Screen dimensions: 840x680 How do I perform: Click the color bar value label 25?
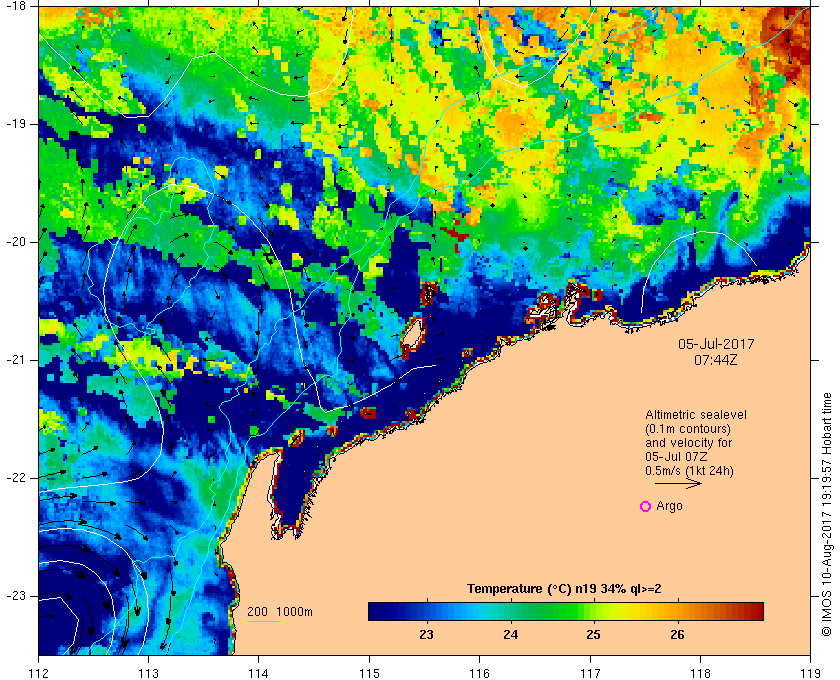(x=594, y=635)
